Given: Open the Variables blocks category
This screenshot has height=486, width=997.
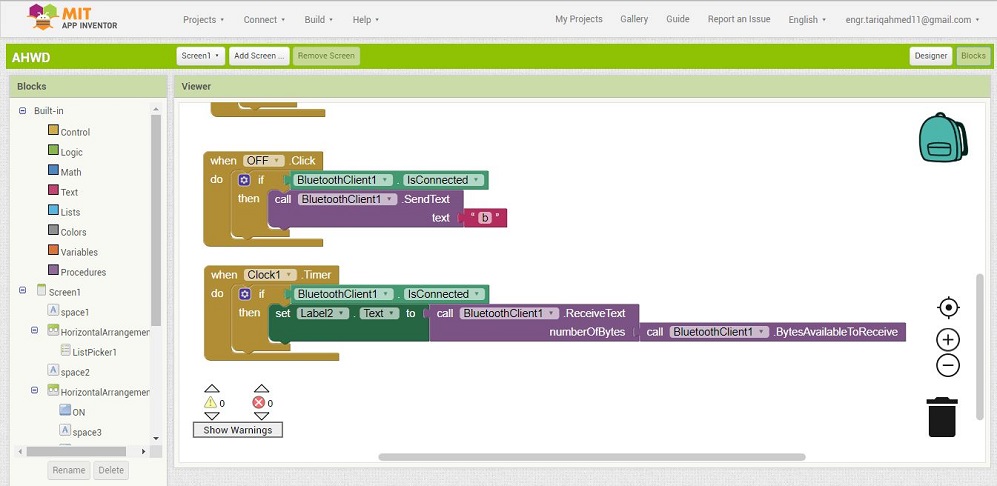Looking at the screenshot, I should click(72, 252).
